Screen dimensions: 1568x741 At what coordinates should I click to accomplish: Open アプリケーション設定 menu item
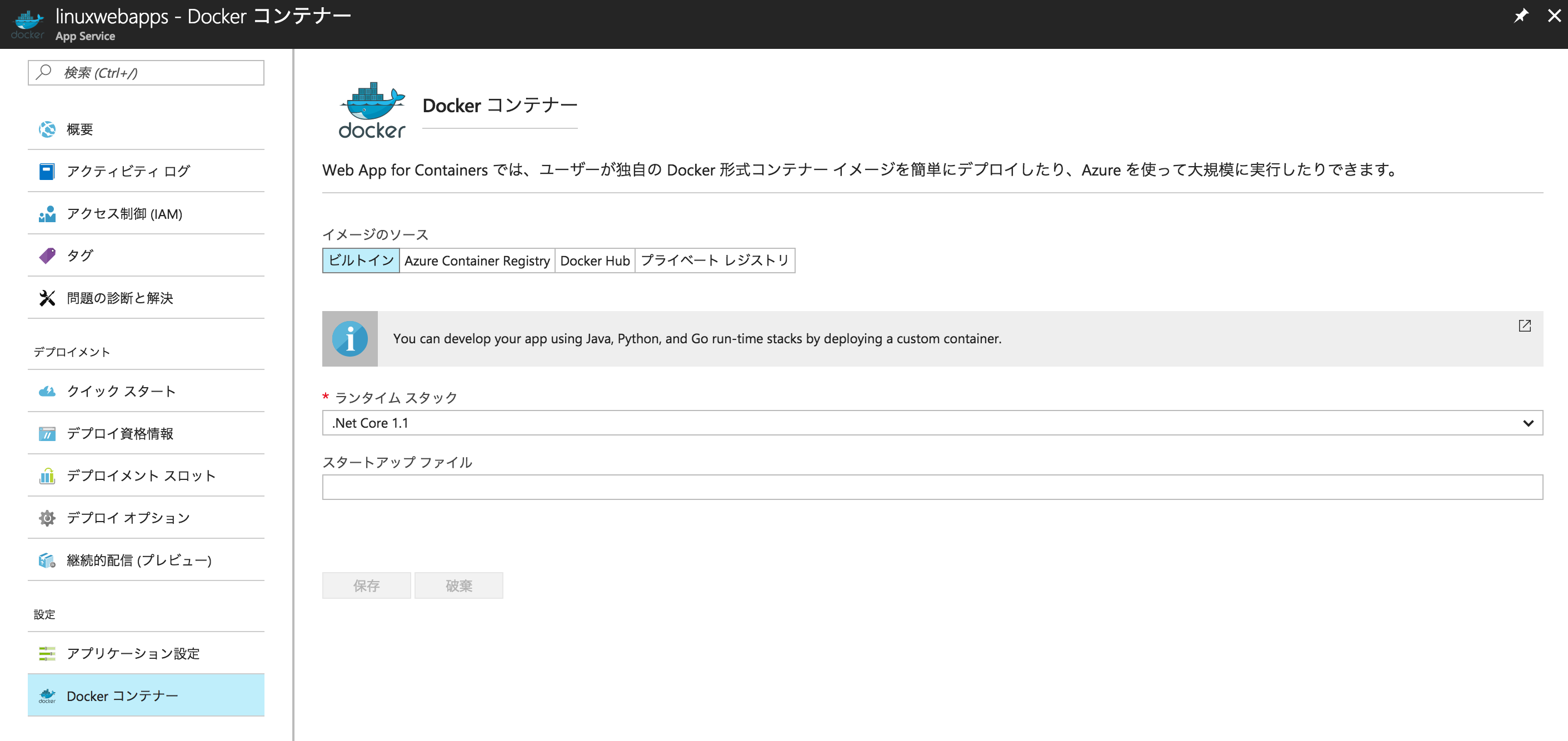(146, 653)
